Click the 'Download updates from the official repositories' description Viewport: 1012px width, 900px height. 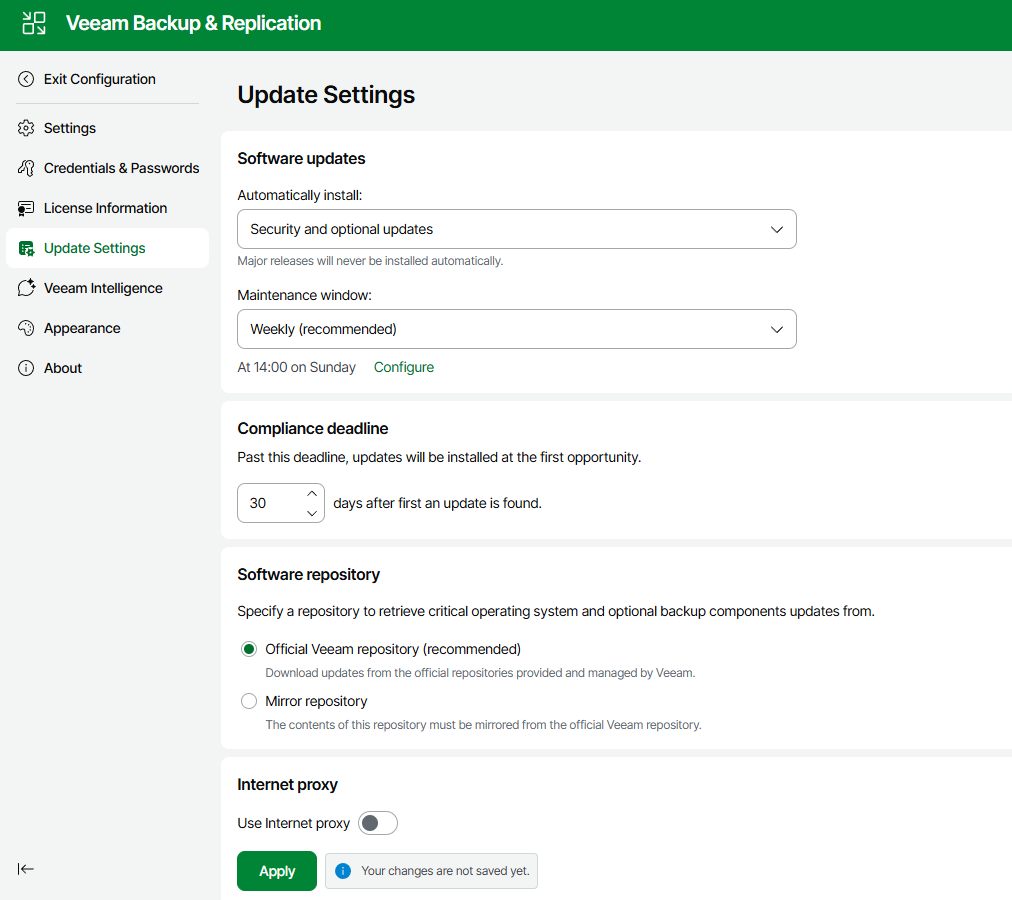(x=480, y=673)
